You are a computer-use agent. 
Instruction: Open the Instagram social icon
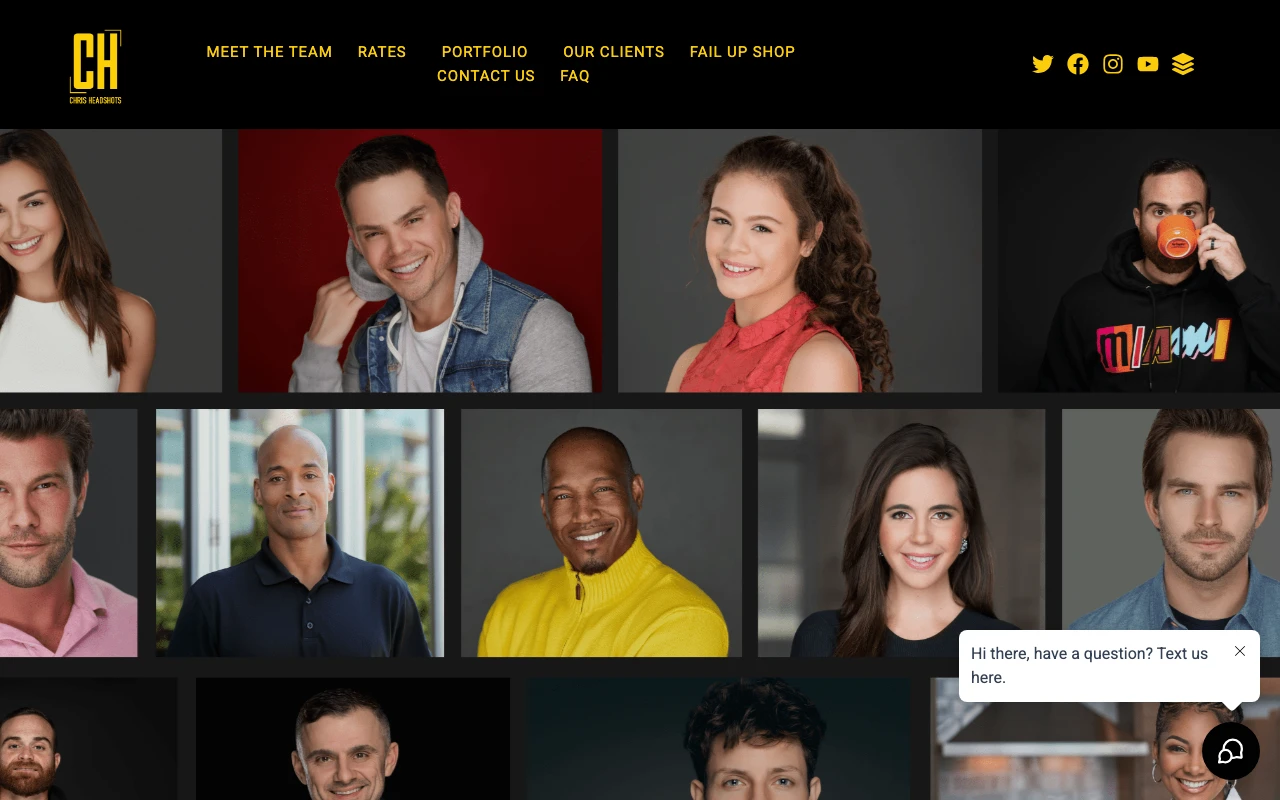[1112, 64]
